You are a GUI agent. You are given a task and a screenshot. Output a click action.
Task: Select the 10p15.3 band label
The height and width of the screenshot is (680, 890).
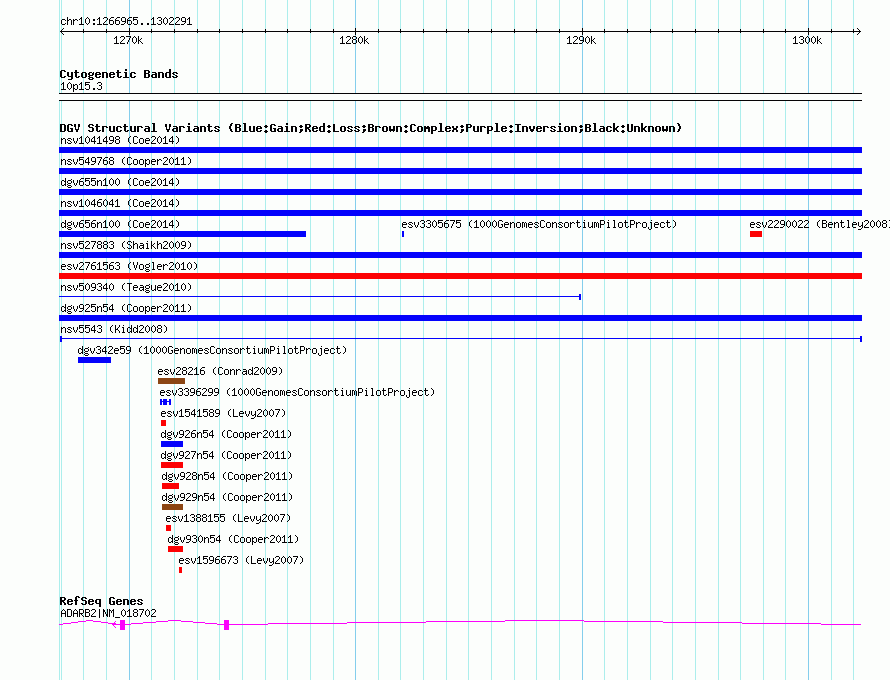point(81,86)
